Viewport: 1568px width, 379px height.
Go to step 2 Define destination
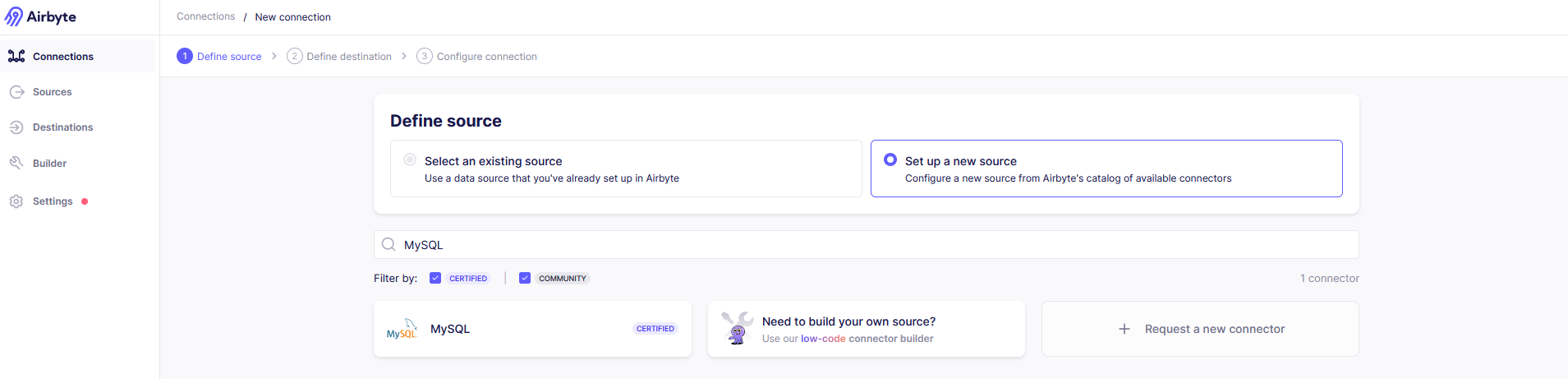(339, 57)
